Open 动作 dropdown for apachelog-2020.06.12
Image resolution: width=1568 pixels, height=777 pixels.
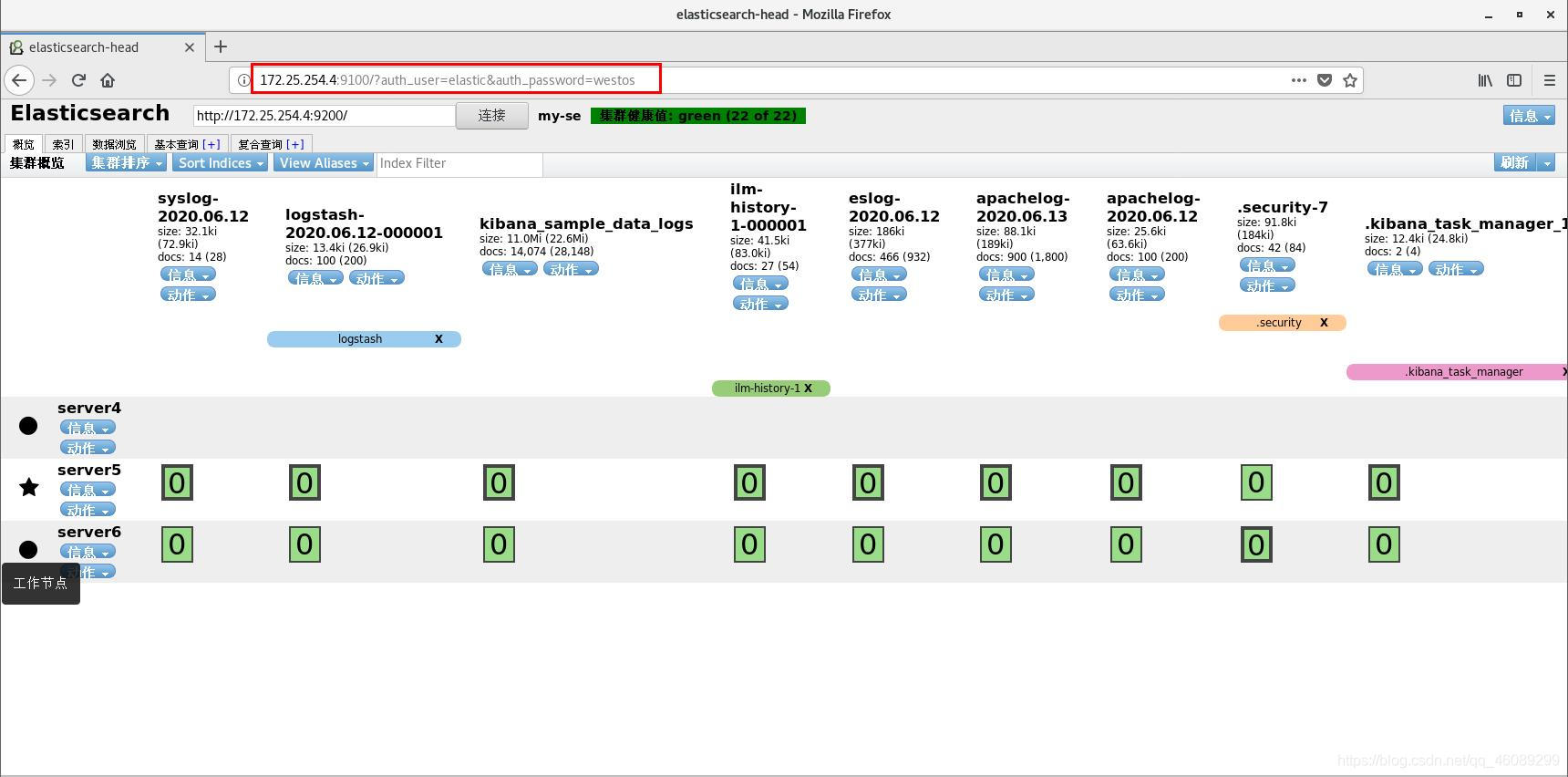[x=1137, y=295]
